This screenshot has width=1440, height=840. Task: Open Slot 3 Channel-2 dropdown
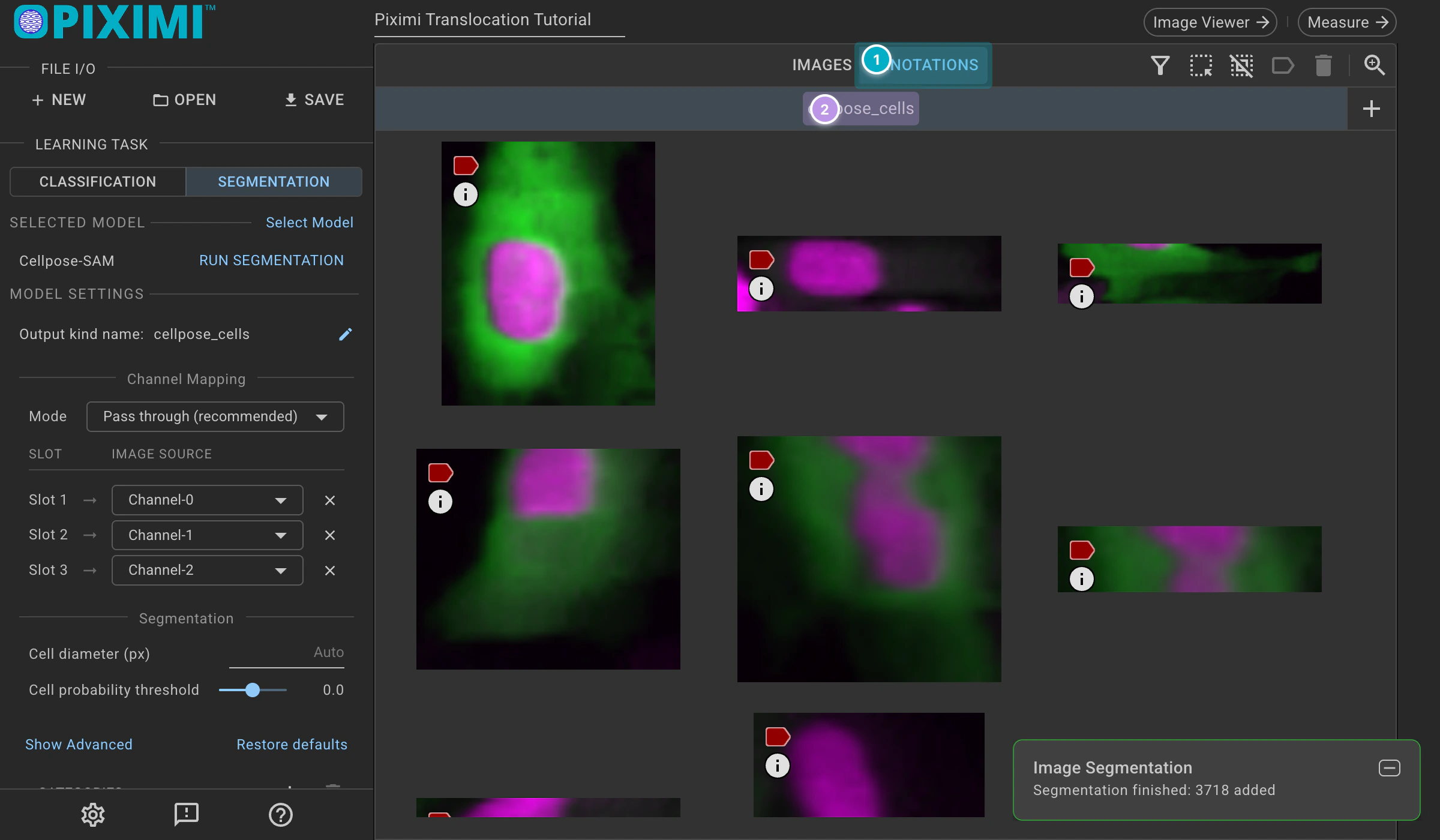(x=207, y=570)
